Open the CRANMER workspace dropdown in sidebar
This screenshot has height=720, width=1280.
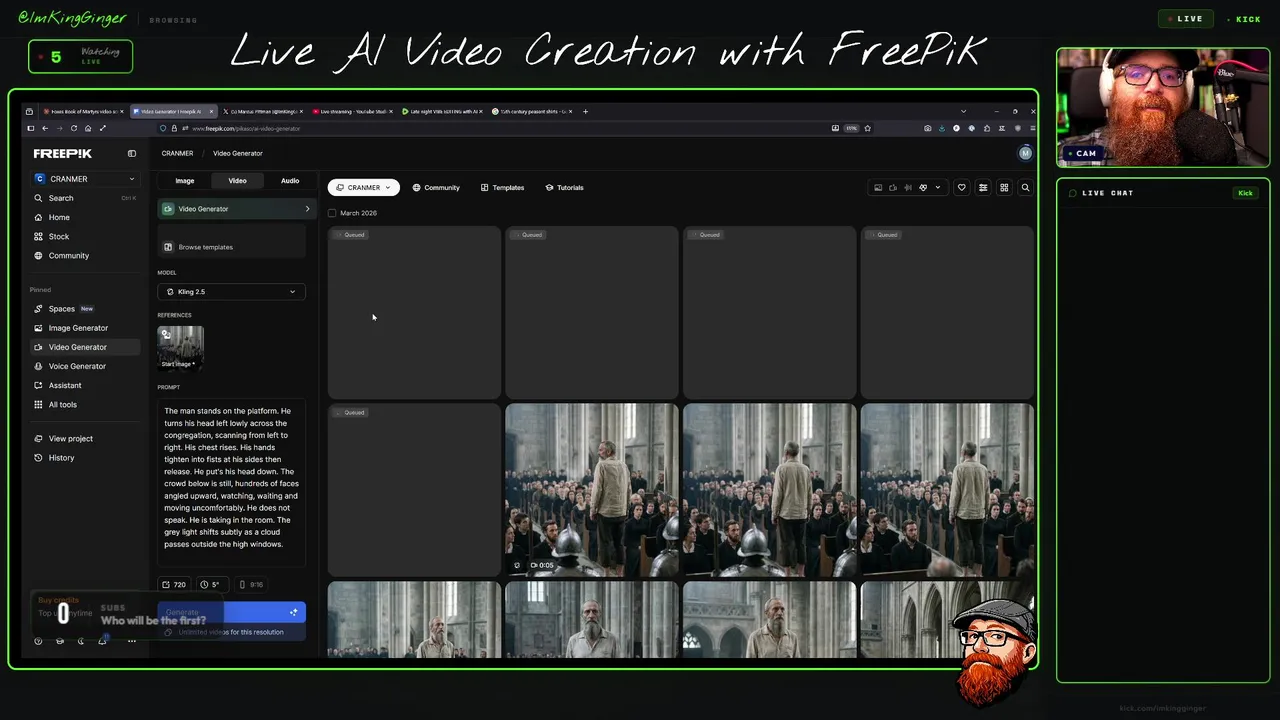coord(85,179)
